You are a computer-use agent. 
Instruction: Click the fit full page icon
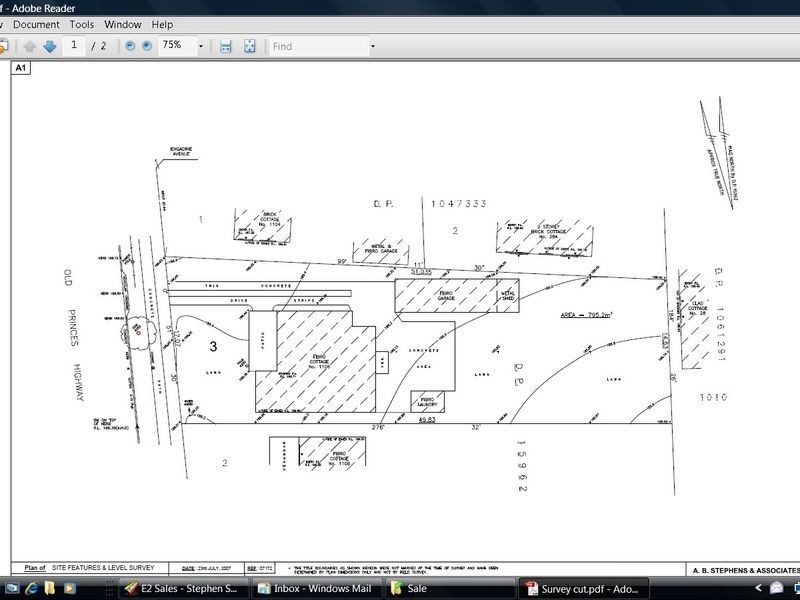click(x=249, y=46)
